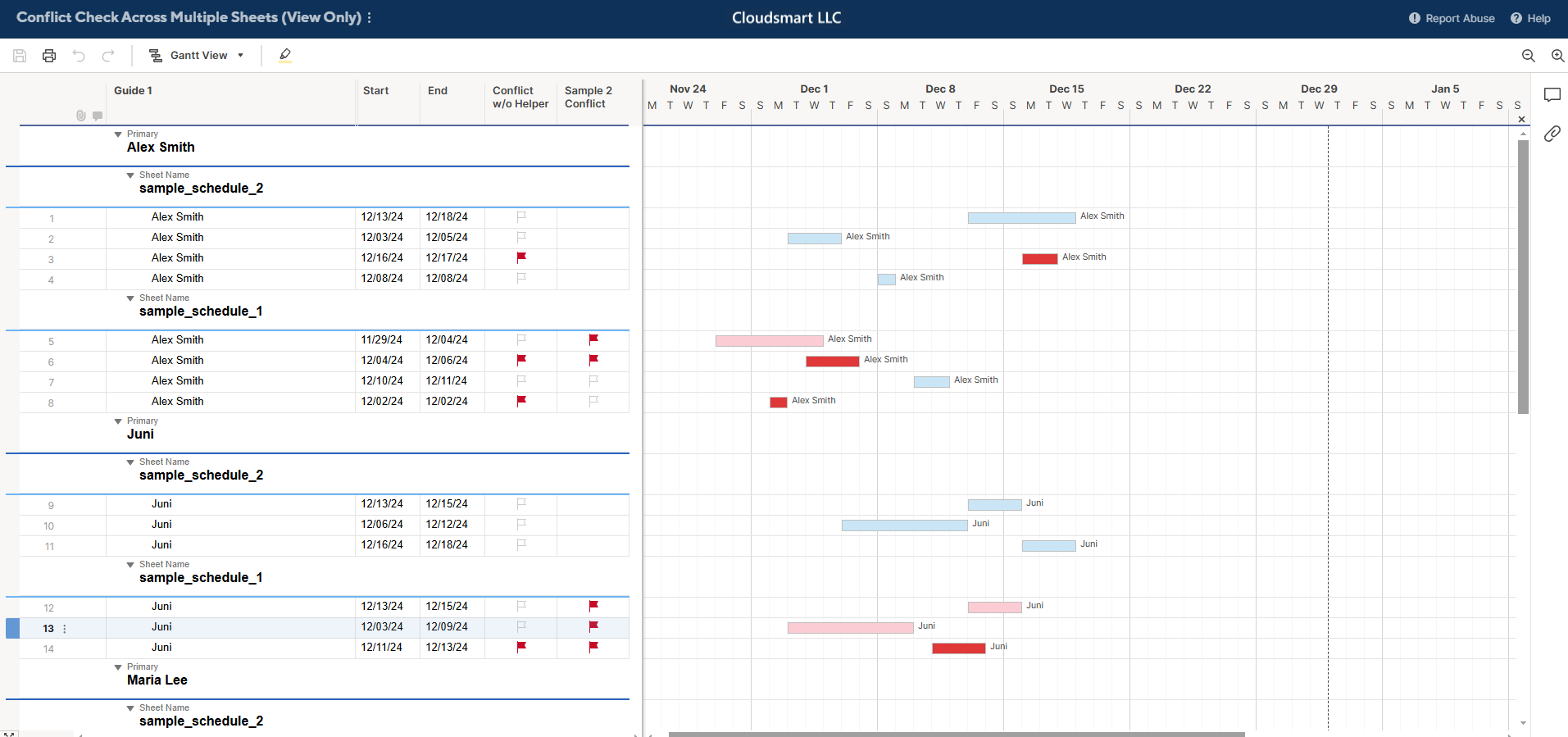Click the Help link
The image size is (1568, 737).
(x=1530, y=18)
